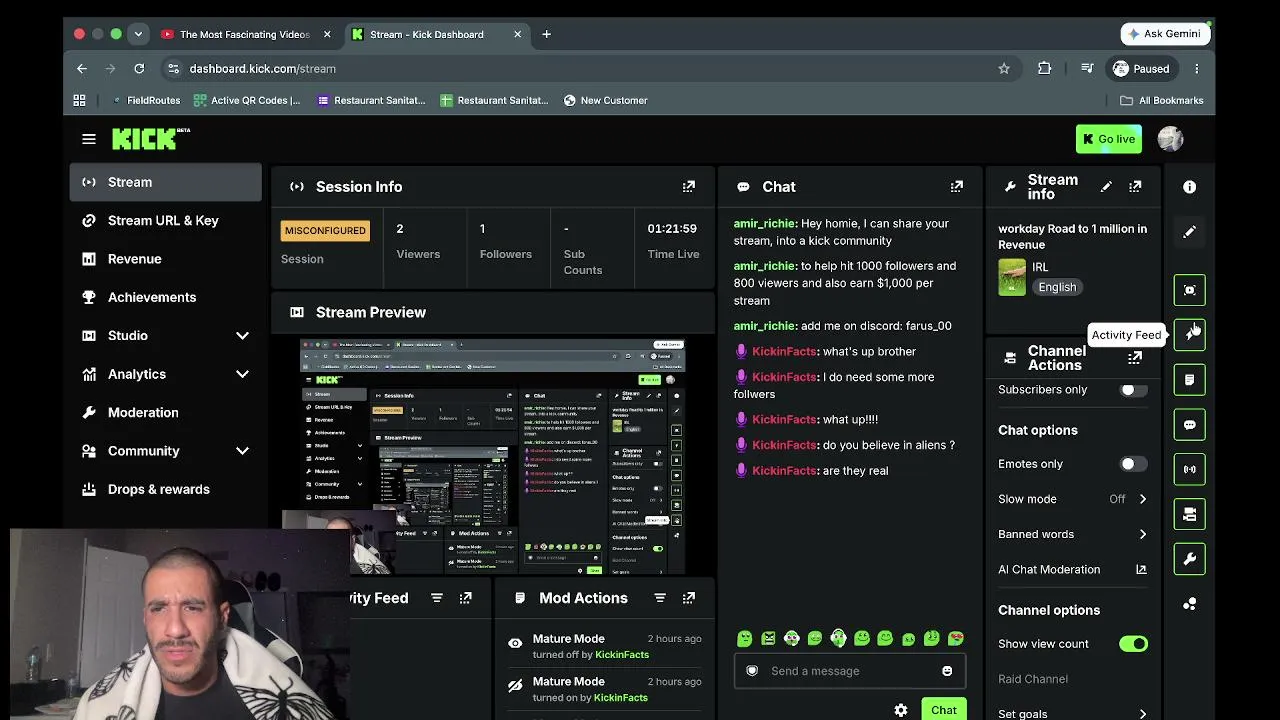
Task: Click the three-dots icon at rail bottom
Action: coord(1190,604)
